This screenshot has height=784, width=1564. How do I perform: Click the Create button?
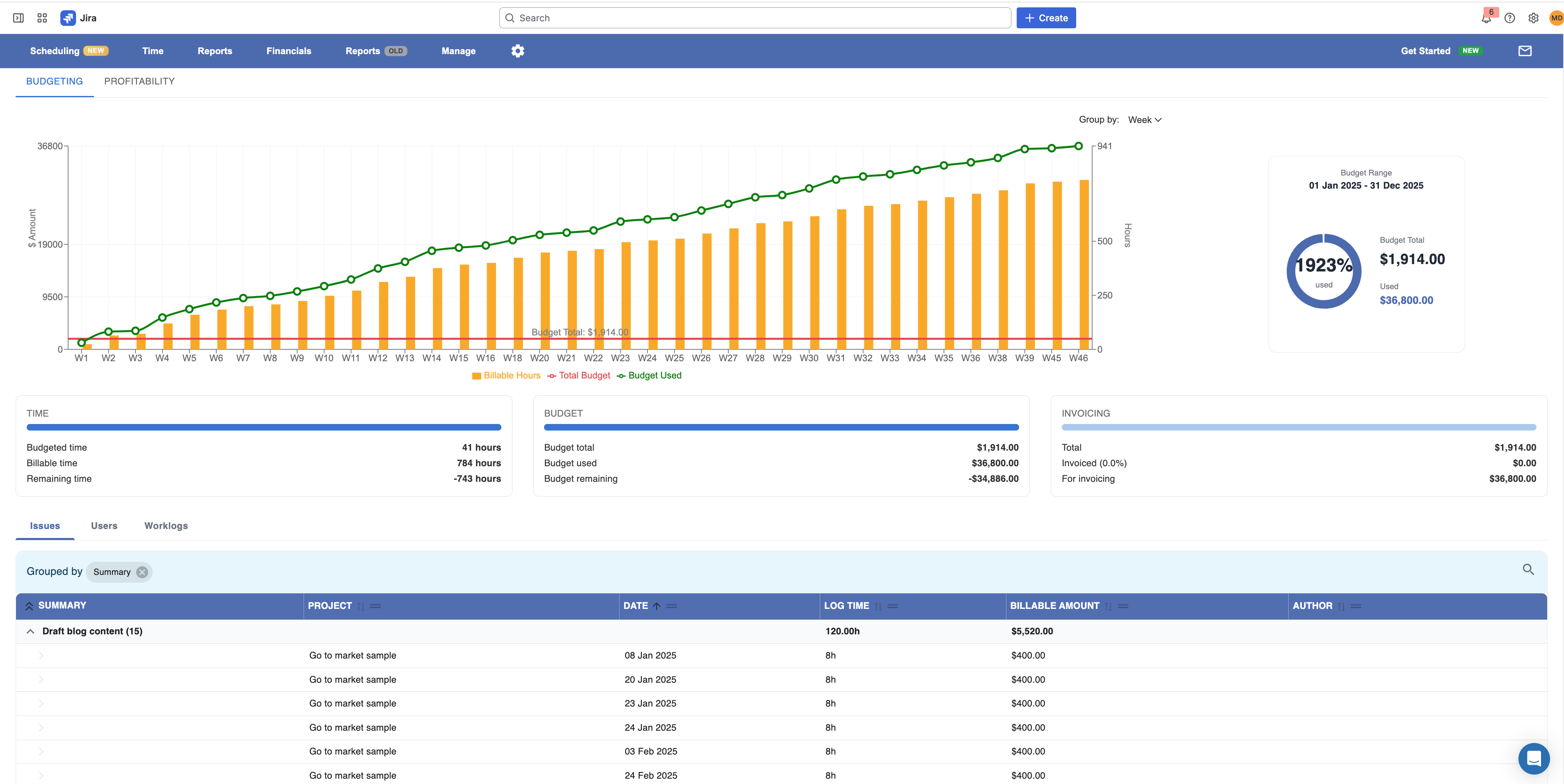click(x=1045, y=18)
